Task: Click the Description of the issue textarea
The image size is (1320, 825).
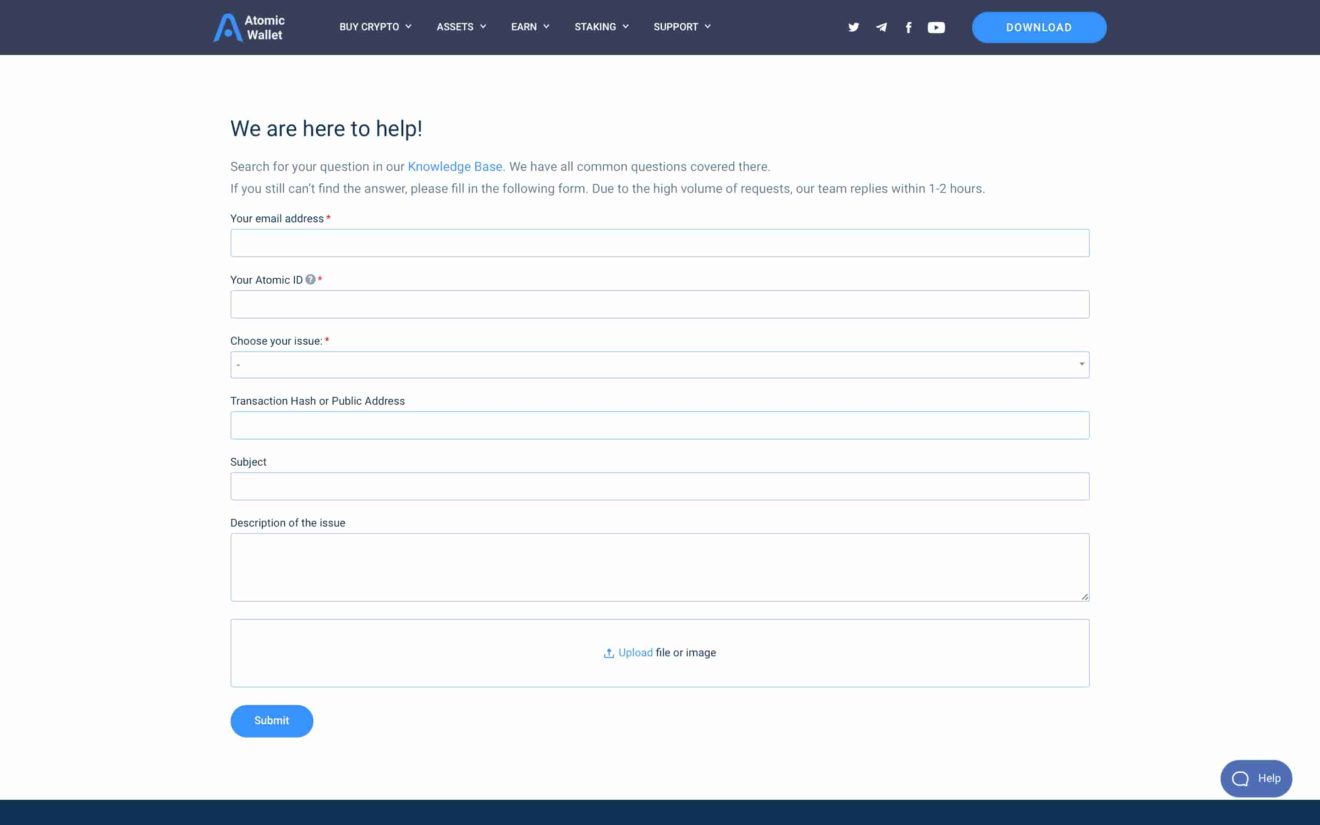Action: coord(660,566)
